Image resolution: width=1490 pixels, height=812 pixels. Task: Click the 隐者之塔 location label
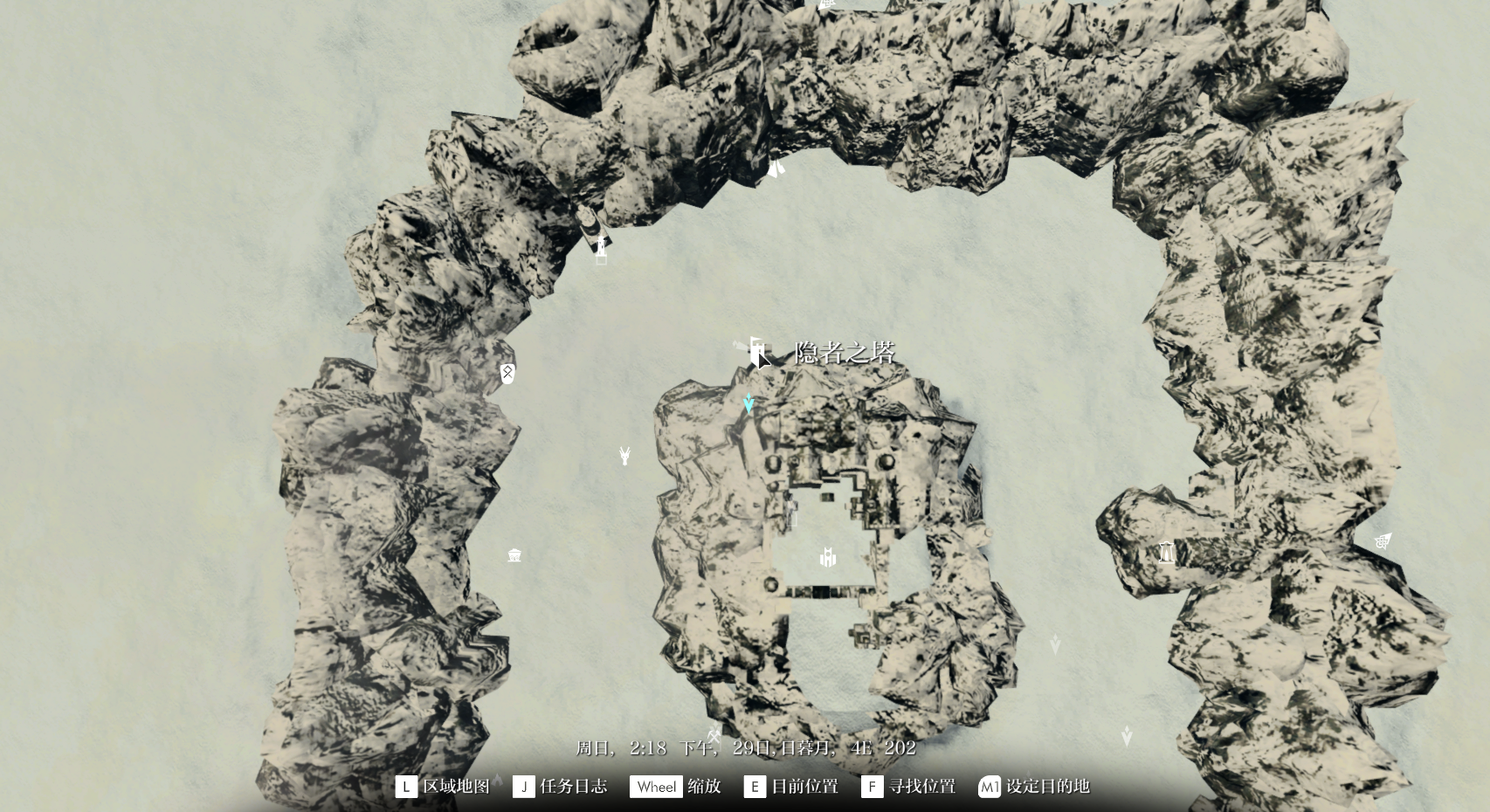845,353
